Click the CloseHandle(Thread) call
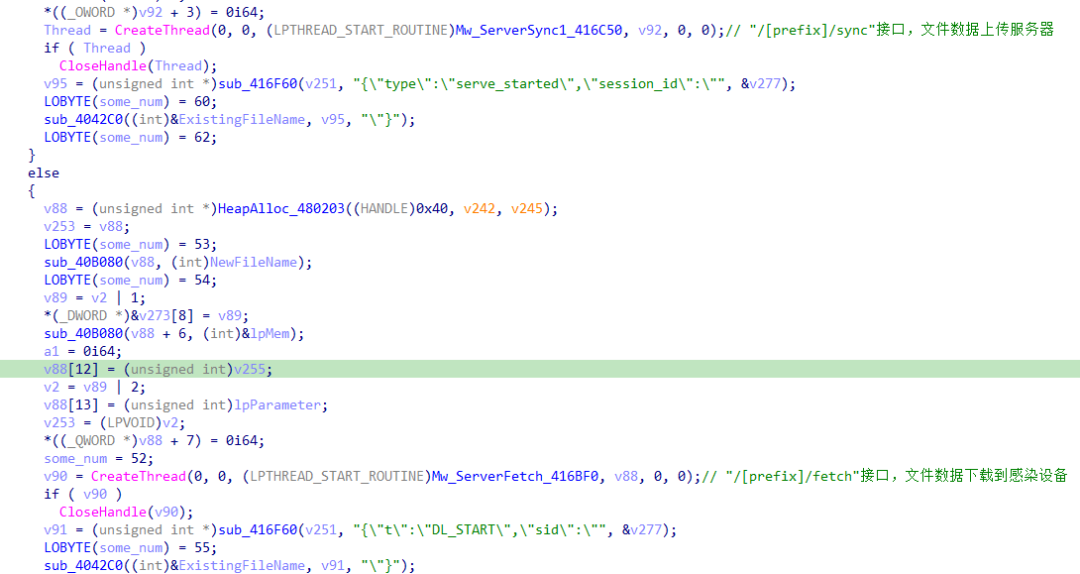 click(x=138, y=66)
